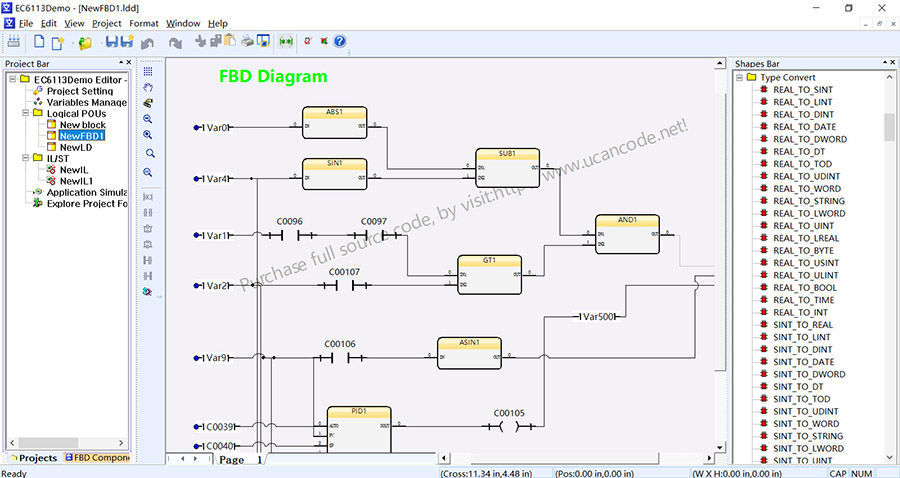The width and height of the screenshot is (900, 478).
Task: Select REAL_TO_STRING shape in list
Action: [x=809, y=201]
